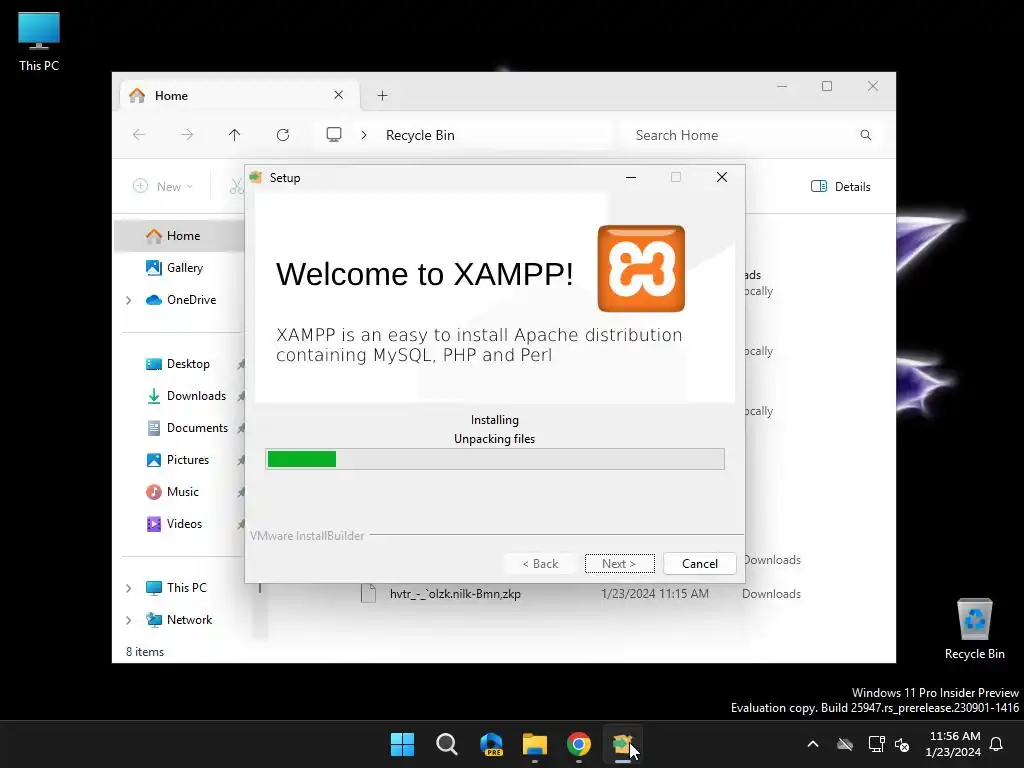This screenshot has width=1024, height=768.
Task: Click the Music note icon in sidebar
Action: [153, 492]
